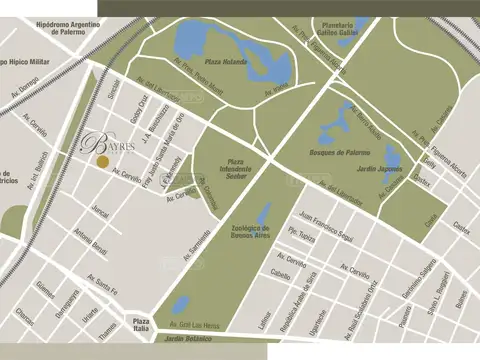
Task: Click the J. F. Kennedy street label
Action: click(172, 174)
